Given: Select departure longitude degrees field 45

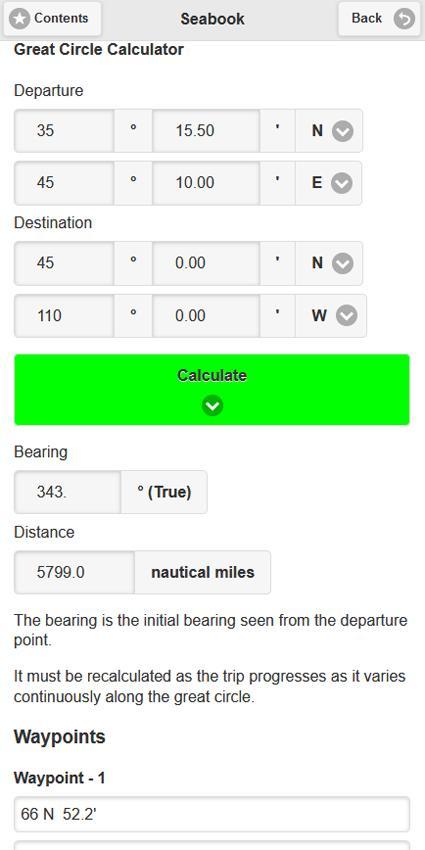Looking at the screenshot, I should [64, 183].
